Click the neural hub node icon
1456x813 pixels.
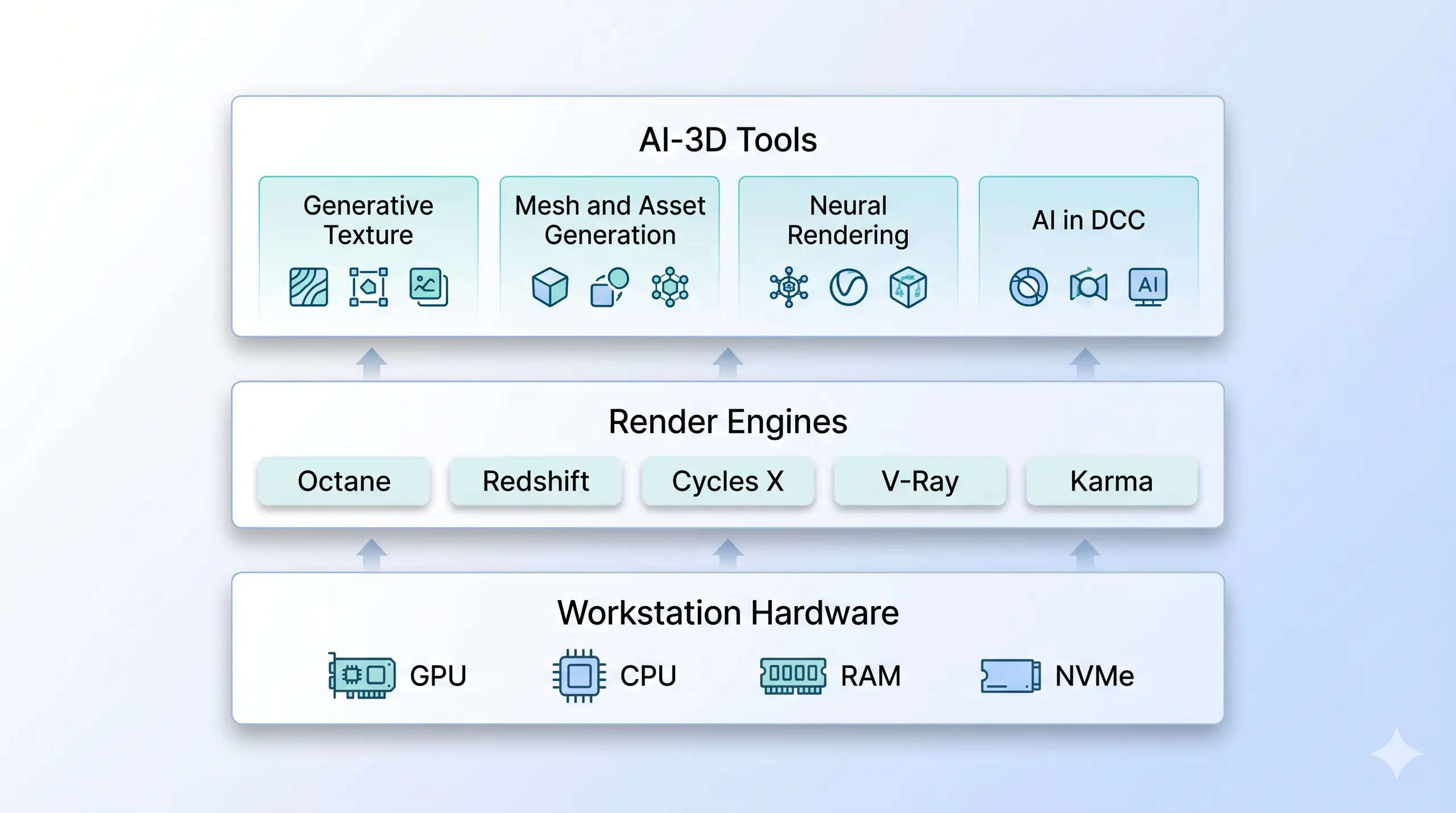[x=789, y=287]
